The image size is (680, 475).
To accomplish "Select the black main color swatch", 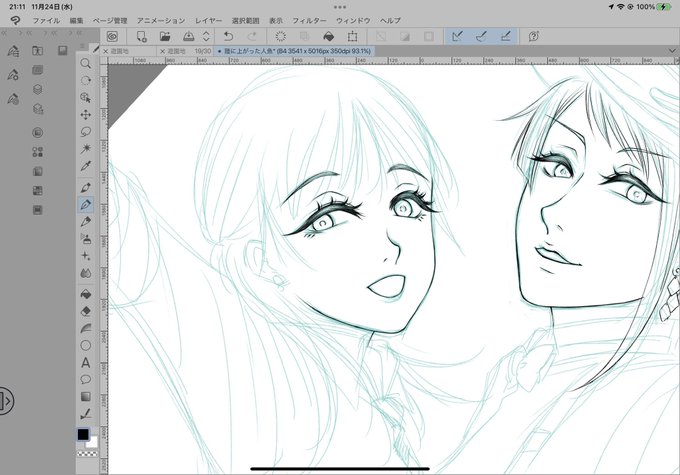I will (x=83, y=434).
